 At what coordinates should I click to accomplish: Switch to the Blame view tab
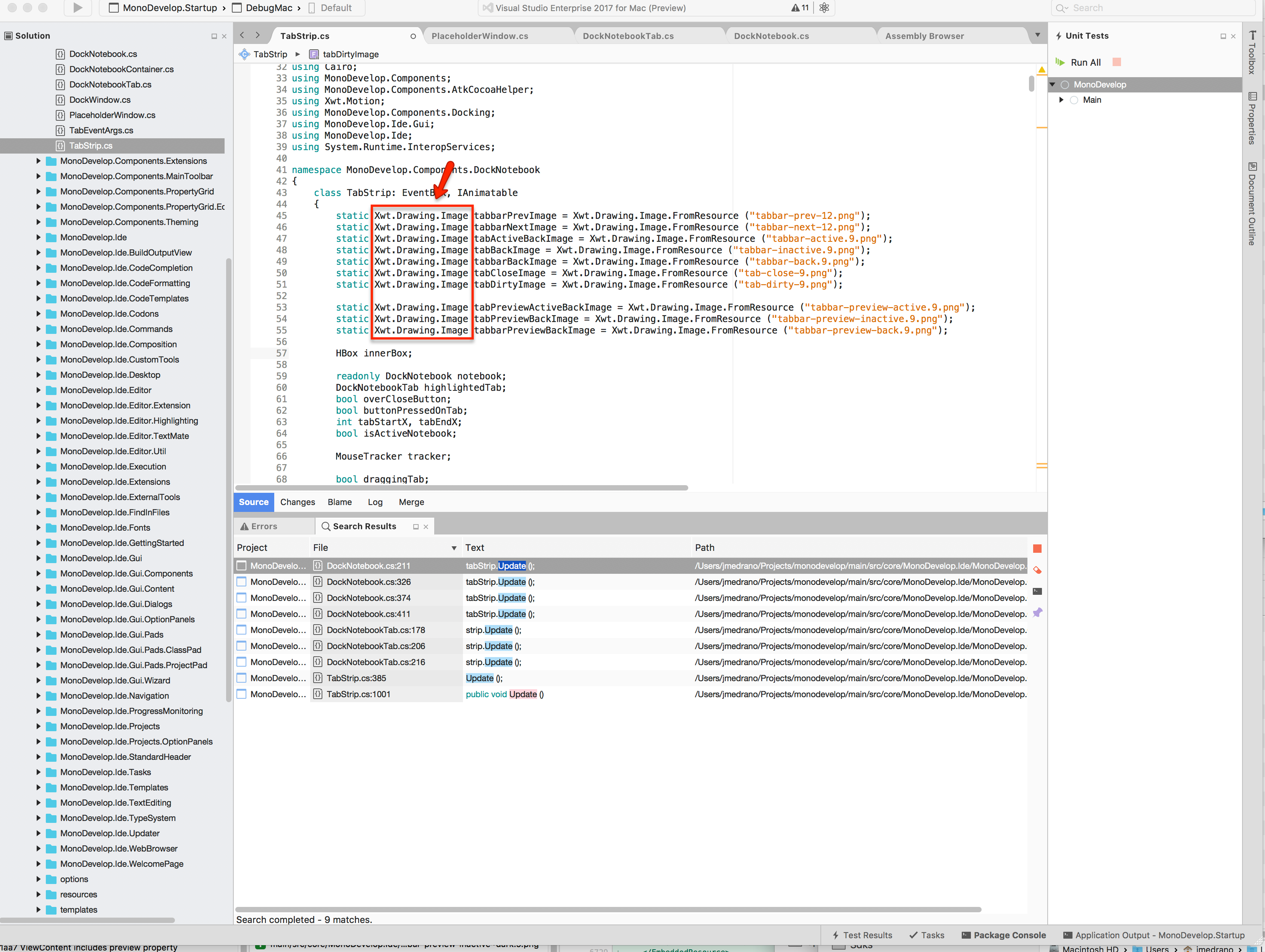[340, 502]
